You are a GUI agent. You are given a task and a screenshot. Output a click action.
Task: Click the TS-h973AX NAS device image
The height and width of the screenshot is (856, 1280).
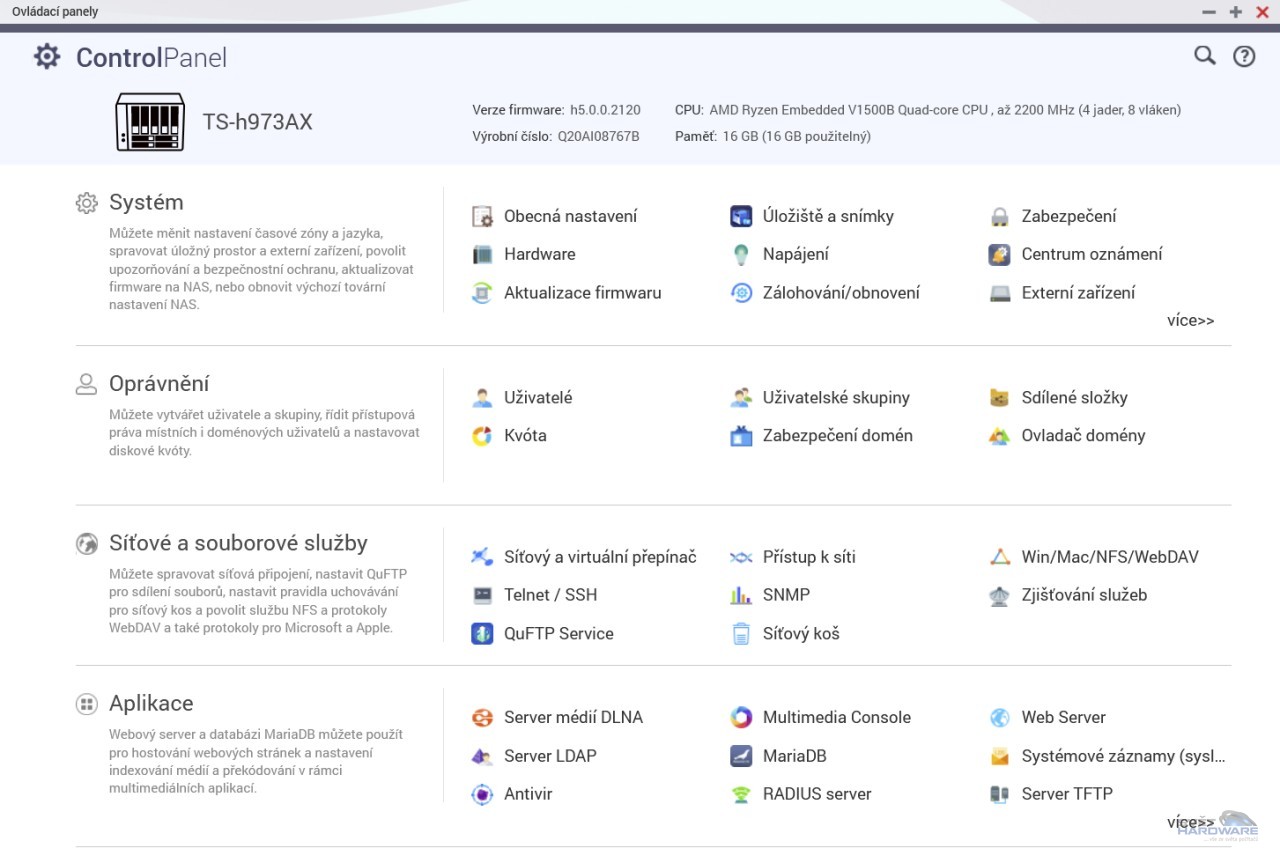(x=150, y=122)
